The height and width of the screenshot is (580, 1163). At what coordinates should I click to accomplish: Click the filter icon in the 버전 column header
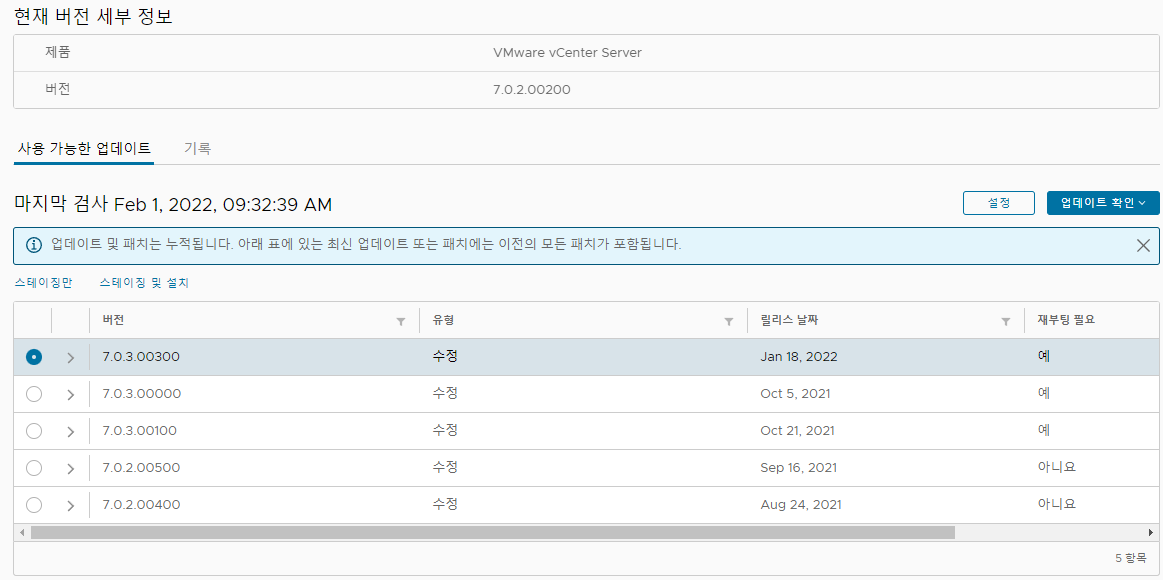[x=401, y=321]
